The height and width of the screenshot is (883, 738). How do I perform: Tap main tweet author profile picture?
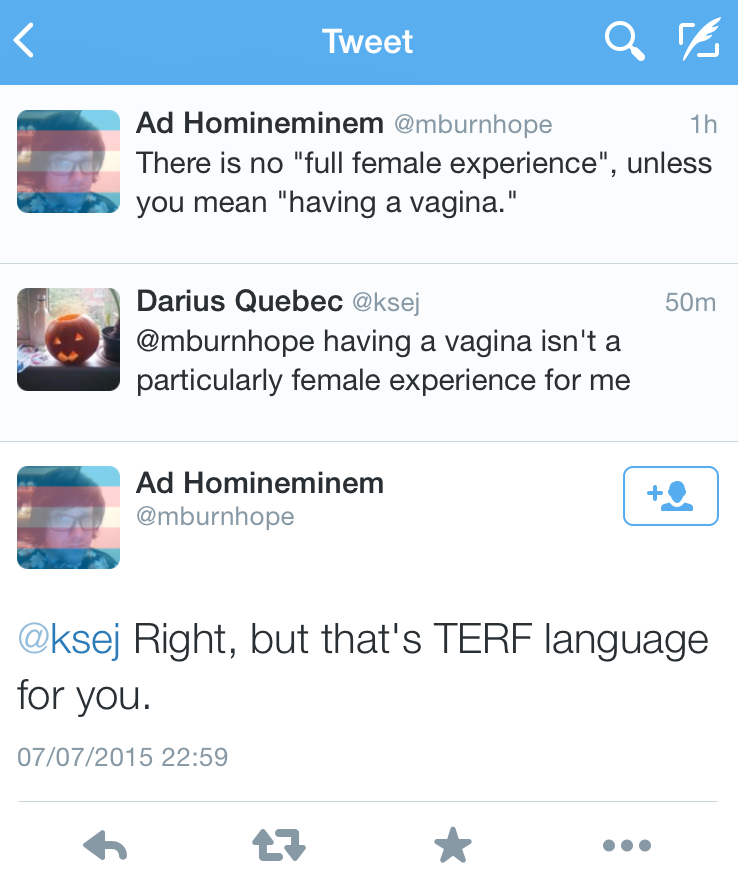pyautogui.click(x=68, y=517)
